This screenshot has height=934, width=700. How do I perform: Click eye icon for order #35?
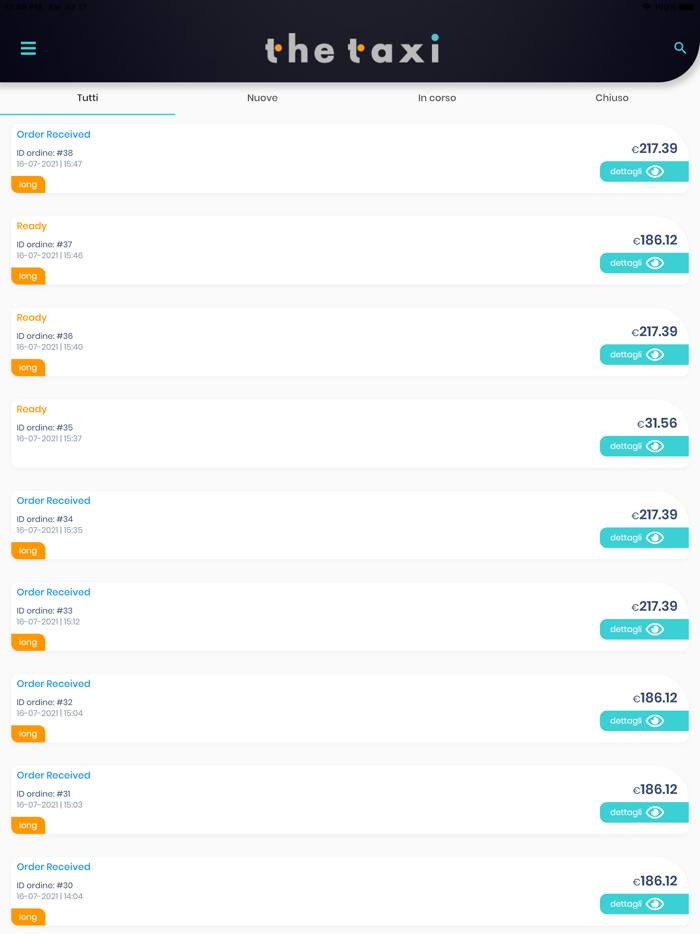pos(655,446)
